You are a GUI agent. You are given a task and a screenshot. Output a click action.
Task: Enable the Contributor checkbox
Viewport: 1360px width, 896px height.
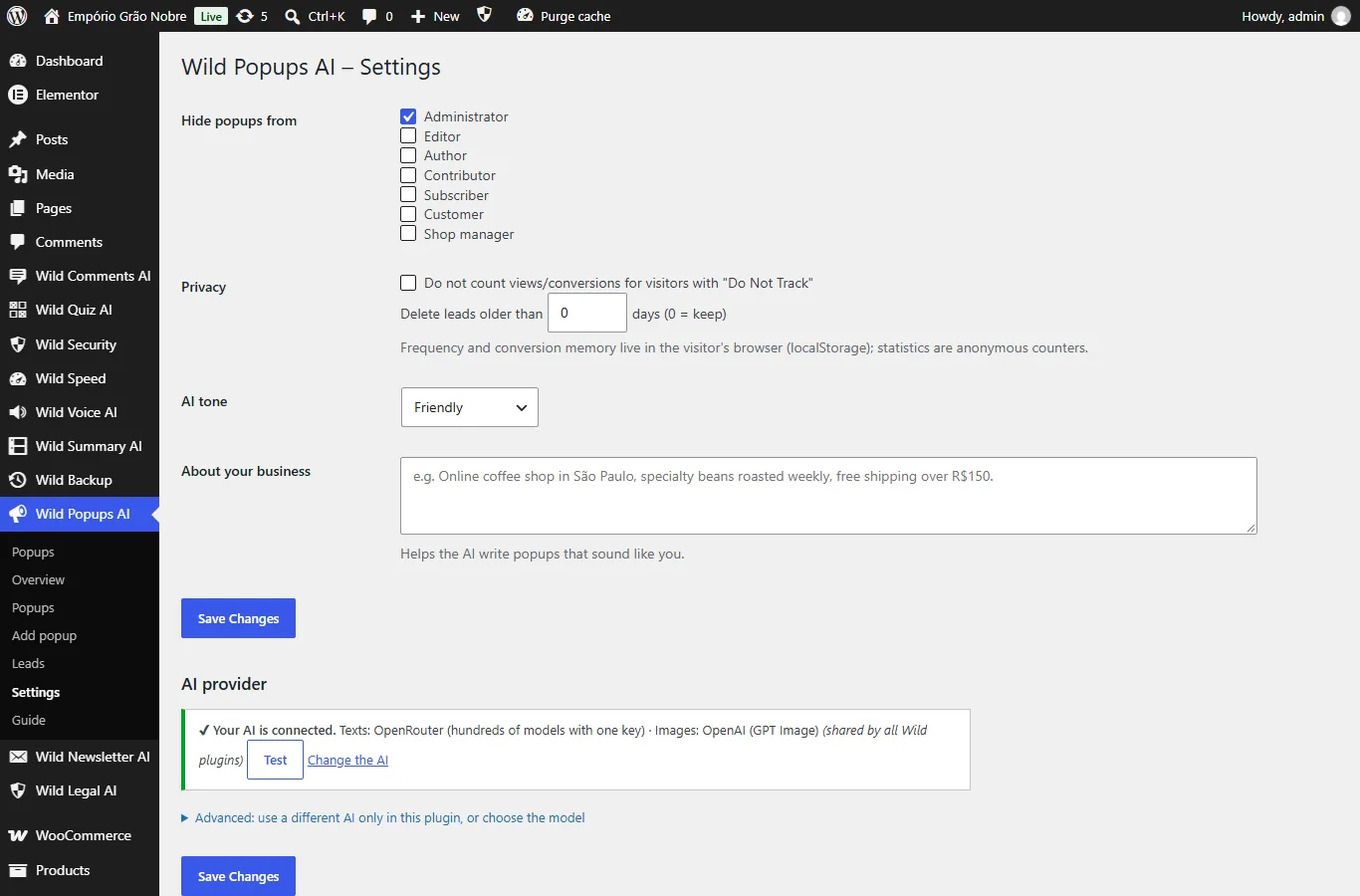point(408,175)
